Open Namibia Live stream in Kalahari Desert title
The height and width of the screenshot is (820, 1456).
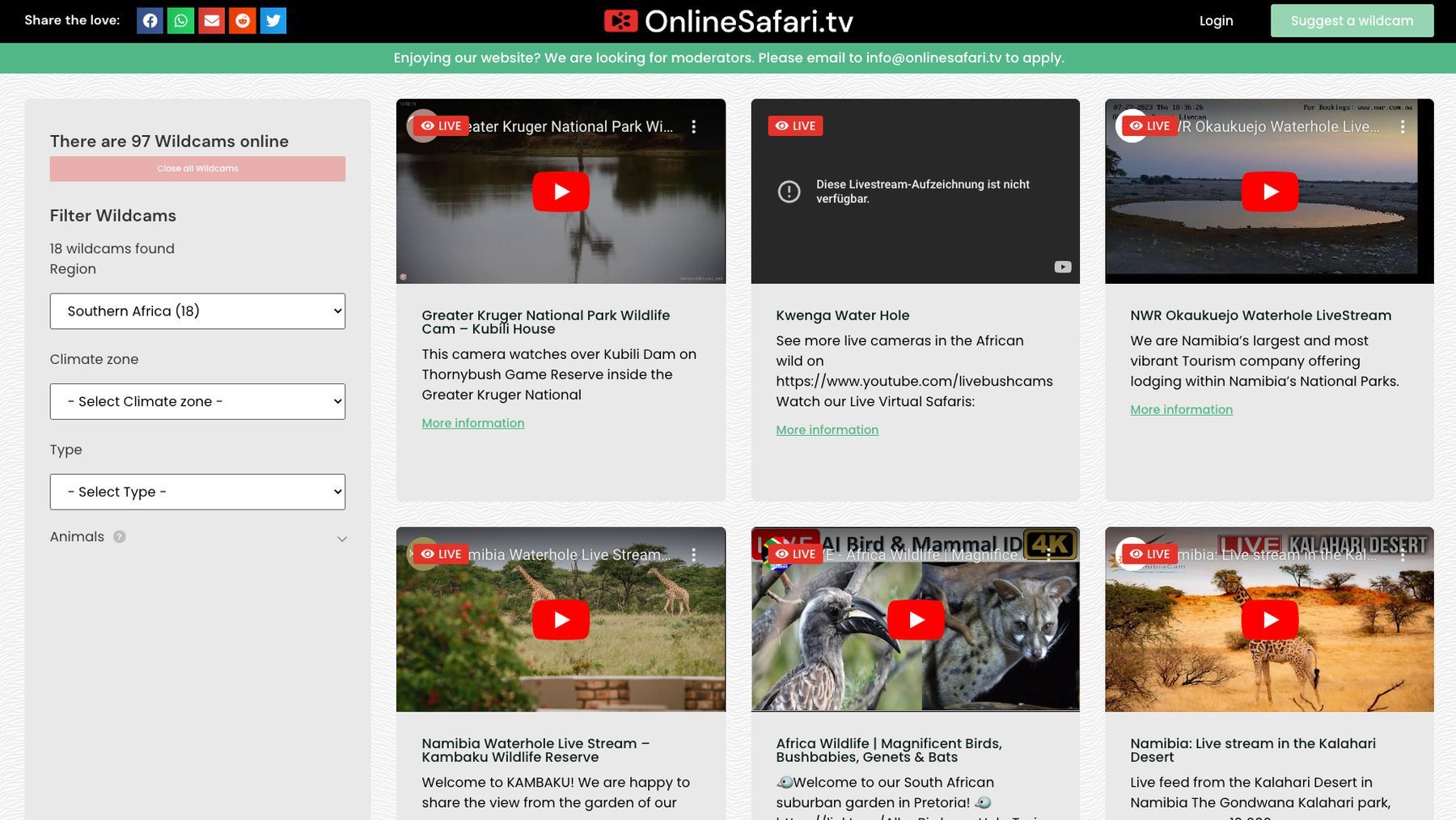(1252, 750)
